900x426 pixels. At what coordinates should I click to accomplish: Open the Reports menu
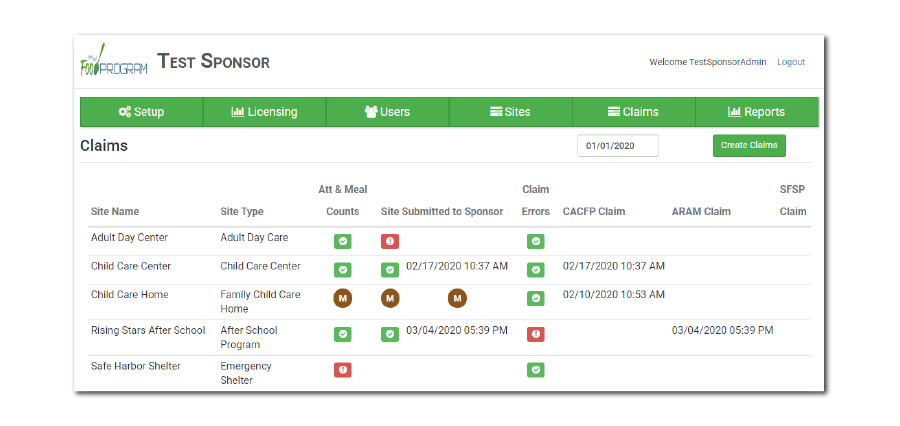(756, 112)
